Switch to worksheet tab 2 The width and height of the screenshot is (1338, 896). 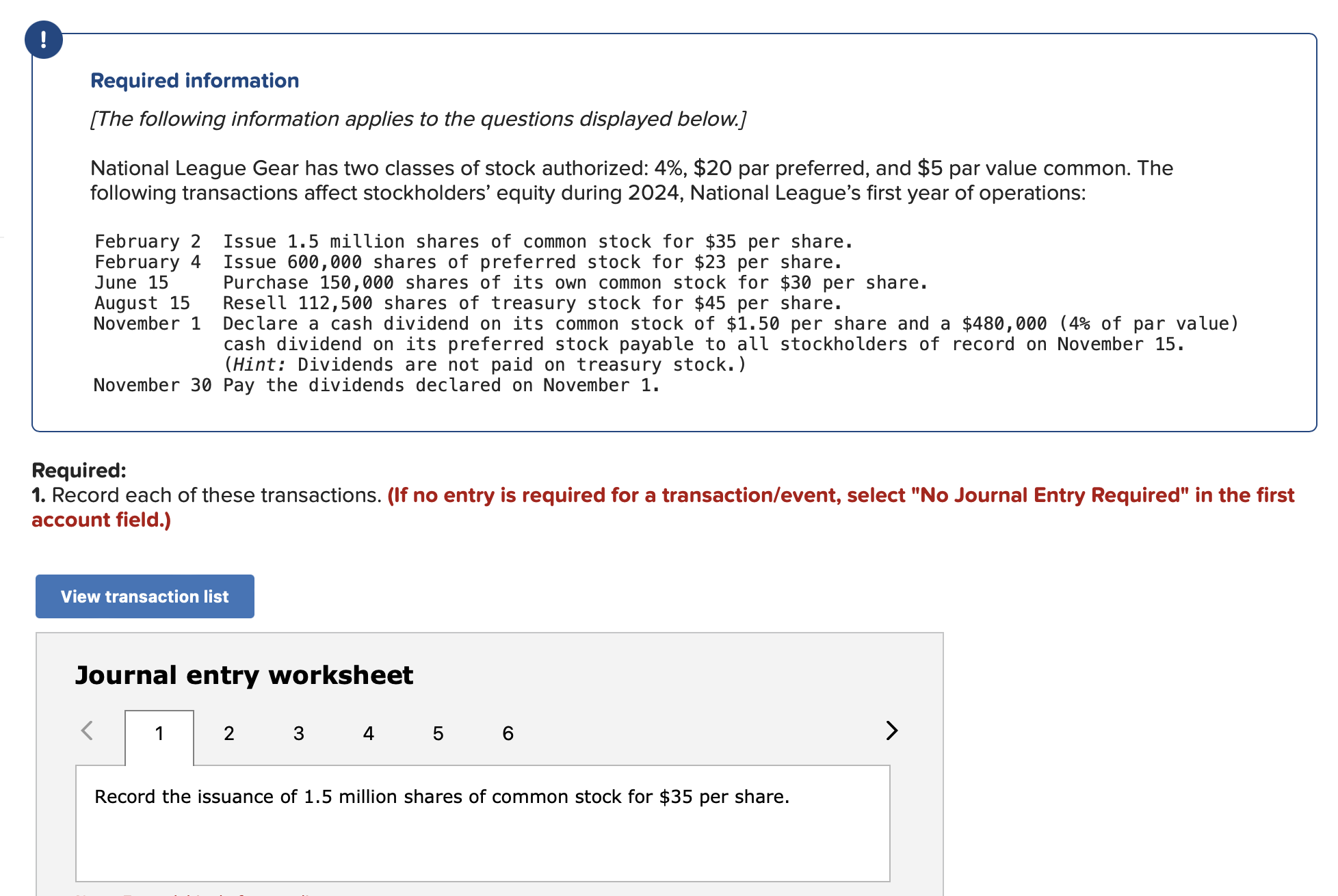[229, 734]
